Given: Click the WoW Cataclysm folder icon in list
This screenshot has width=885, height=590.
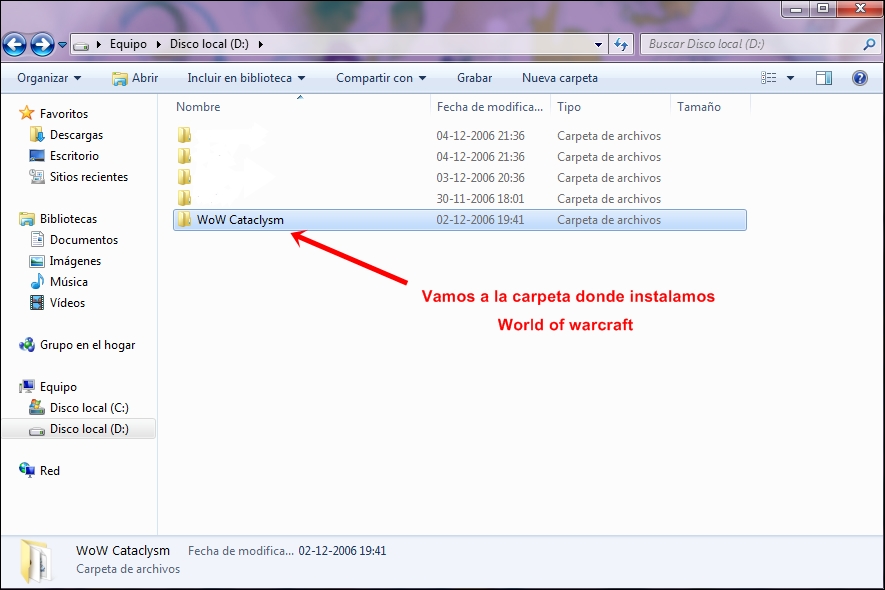Looking at the screenshot, I should pos(184,219).
